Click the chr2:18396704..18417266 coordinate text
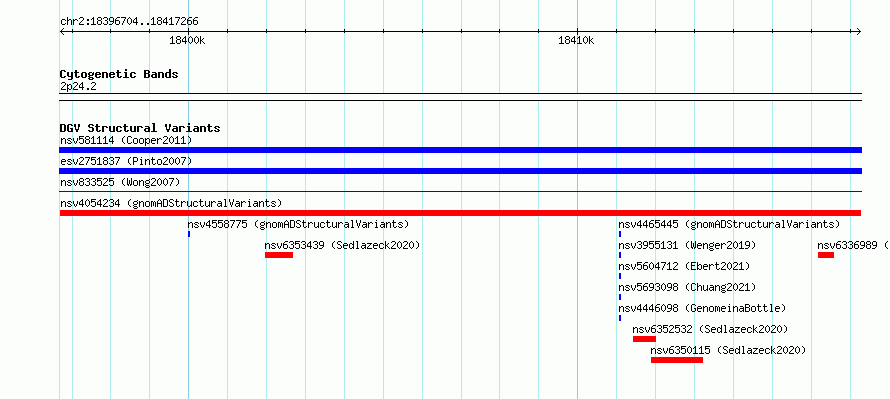 tap(129, 22)
